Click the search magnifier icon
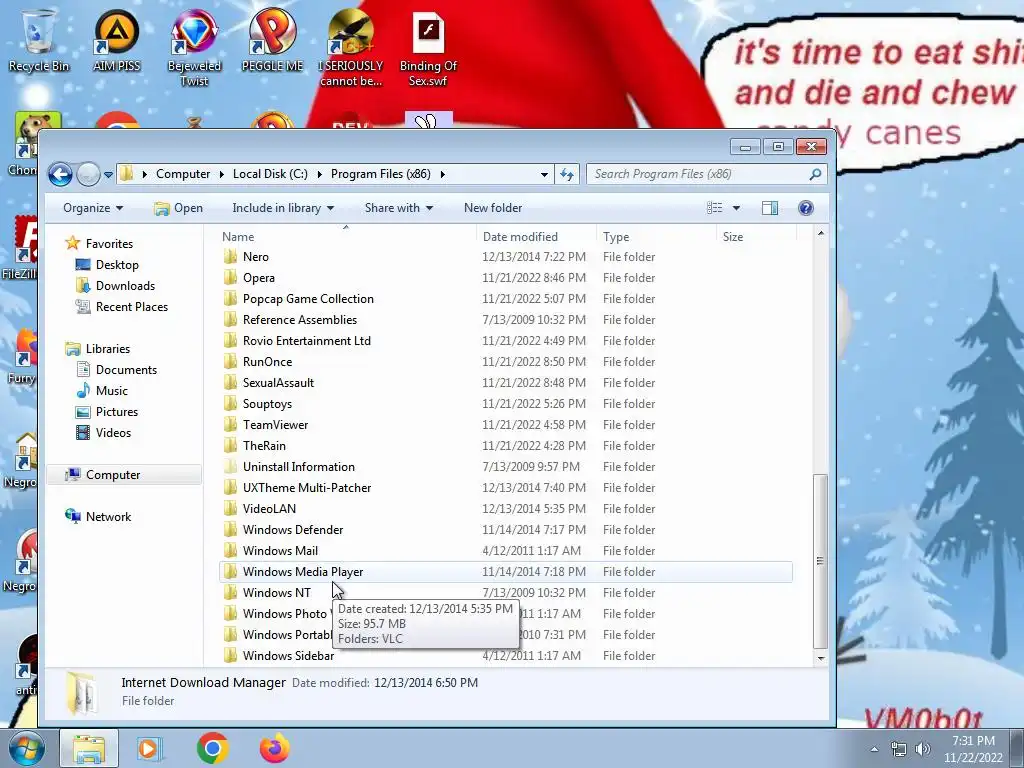1024x768 pixels. pyautogui.click(x=815, y=174)
